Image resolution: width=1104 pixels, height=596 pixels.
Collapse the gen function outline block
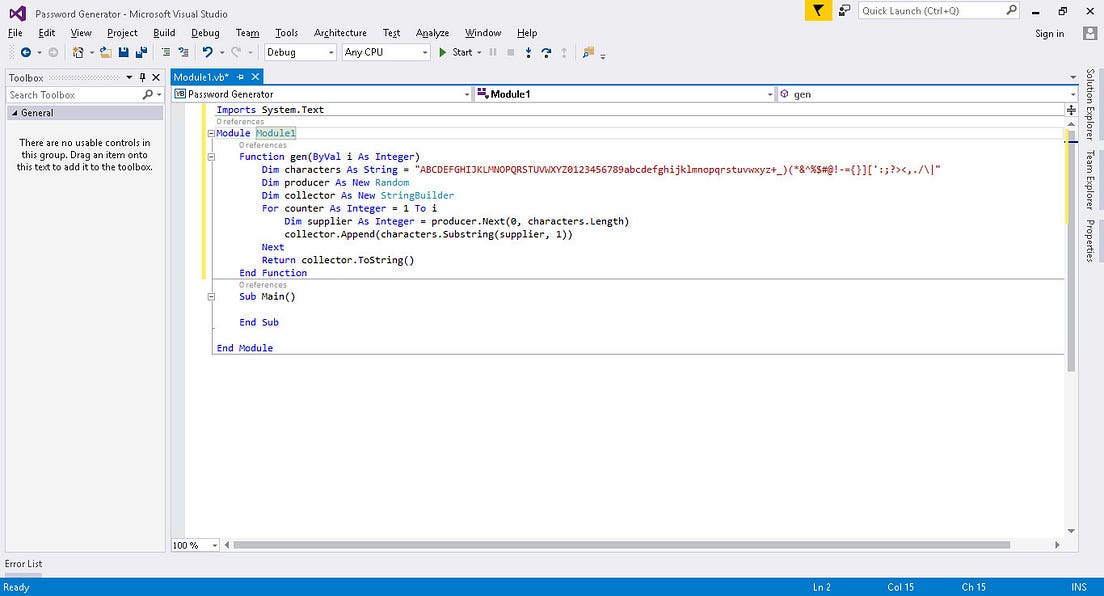[211, 157]
